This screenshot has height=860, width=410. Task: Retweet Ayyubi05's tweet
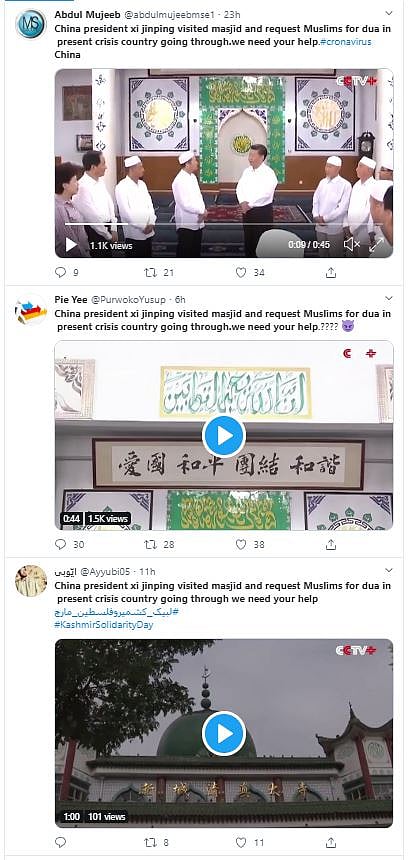[150, 842]
